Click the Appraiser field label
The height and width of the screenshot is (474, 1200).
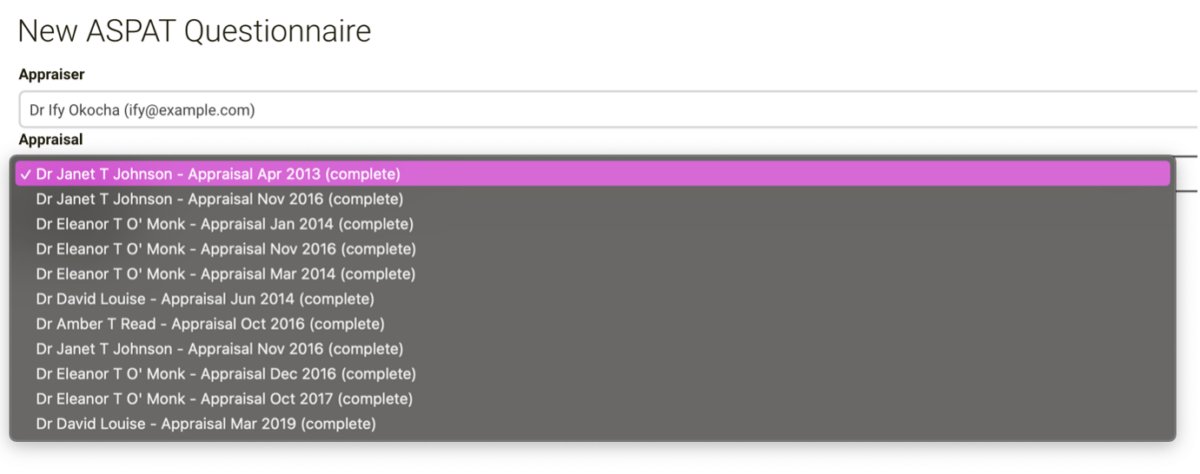(x=52, y=75)
